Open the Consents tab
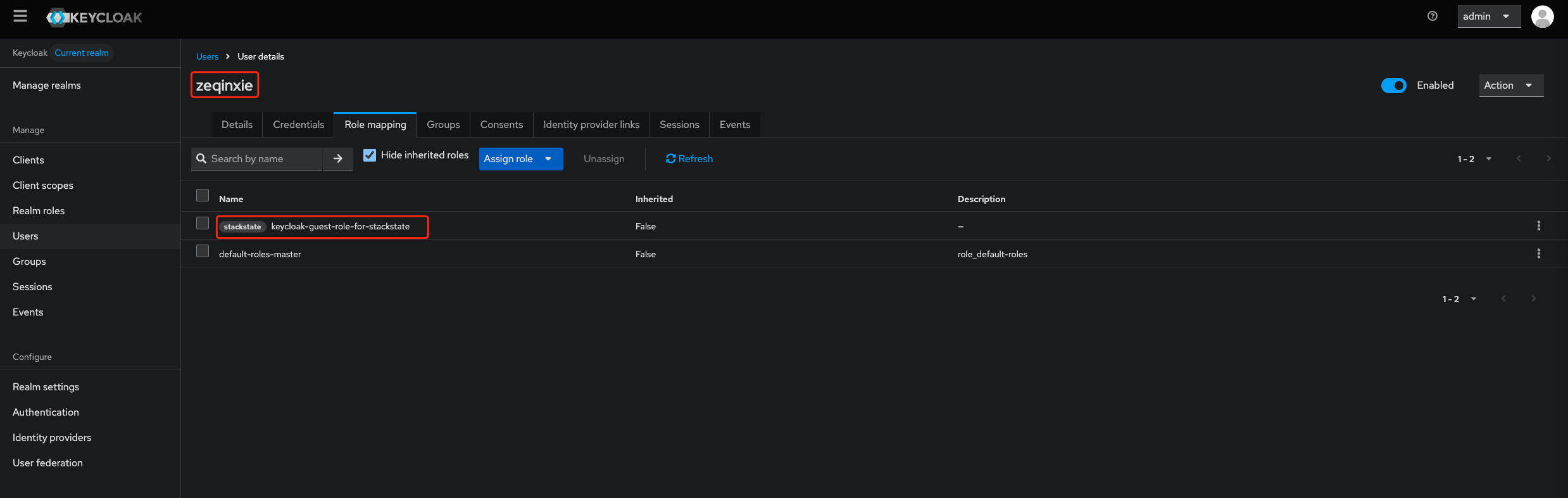The height and width of the screenshot is (498, 1568). click(501, 125)
